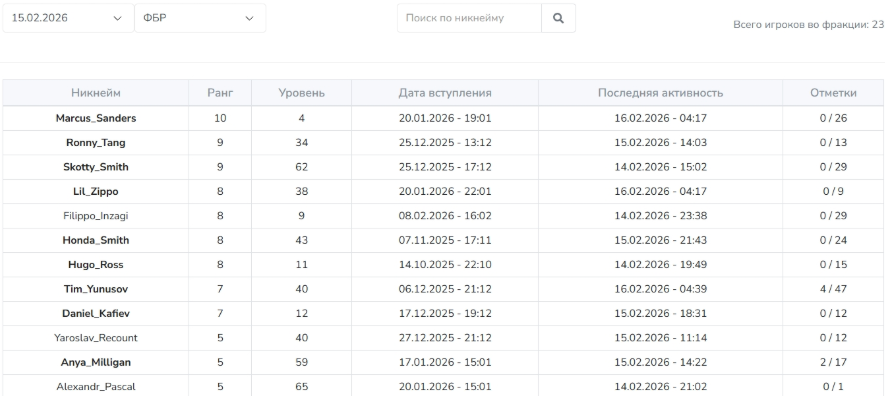Click join date 06.12.2025 - 21:12
Image resolution: width=888 pixels, height=411 pixels.
[x=445, y=289]
